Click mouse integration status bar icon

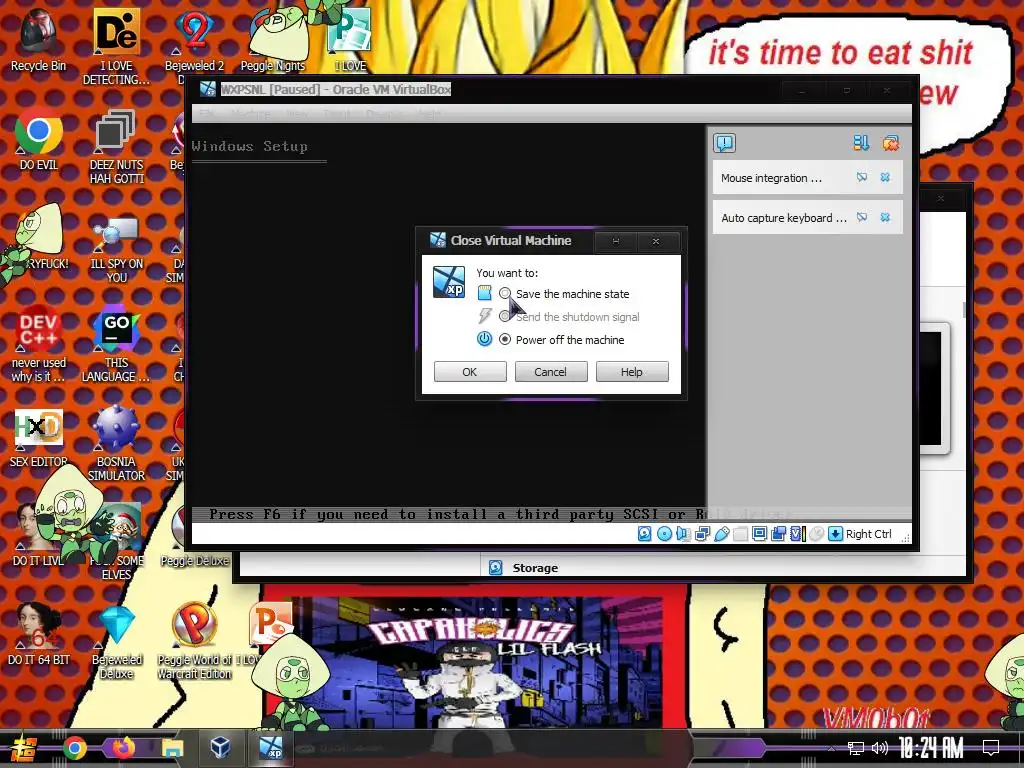pyautogui.click(x=816, y=534)
